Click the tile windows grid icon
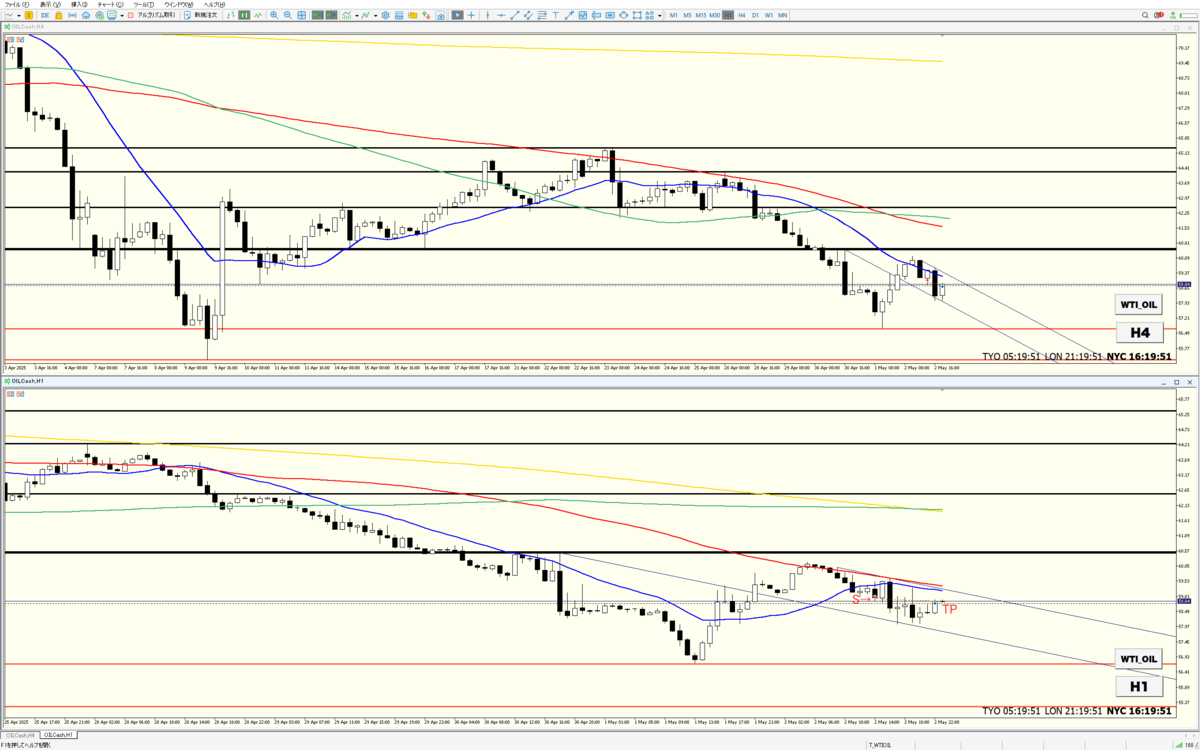 click(301, 15)
